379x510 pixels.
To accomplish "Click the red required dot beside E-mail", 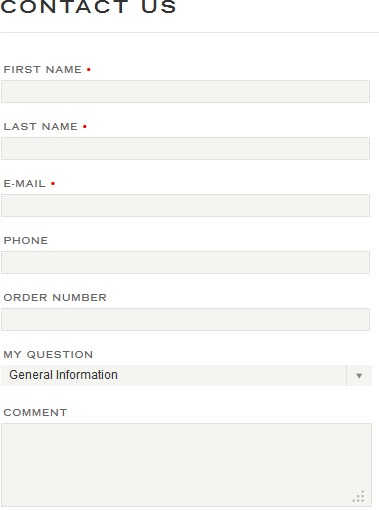I will pyautogui.click(x=53, y=184).
